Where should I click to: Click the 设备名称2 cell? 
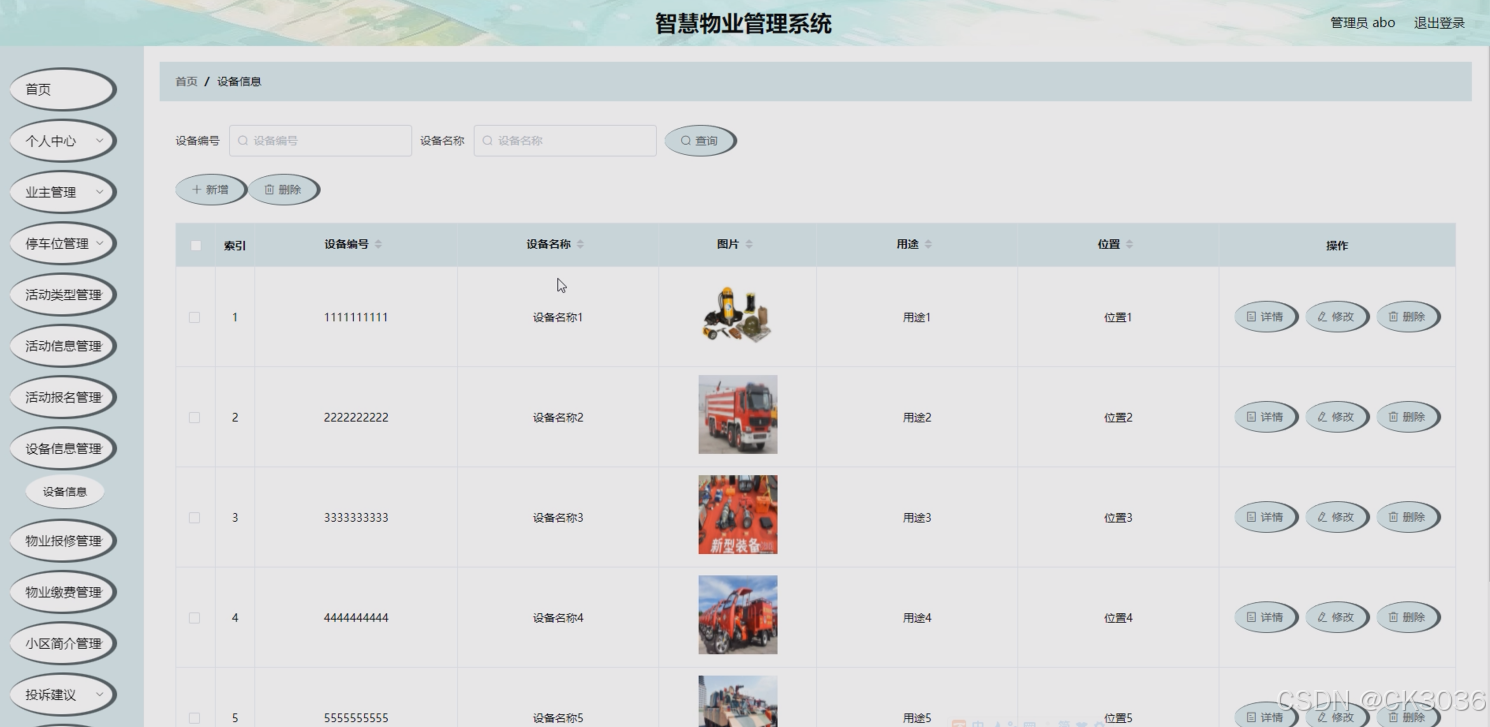tap(558, 417)
